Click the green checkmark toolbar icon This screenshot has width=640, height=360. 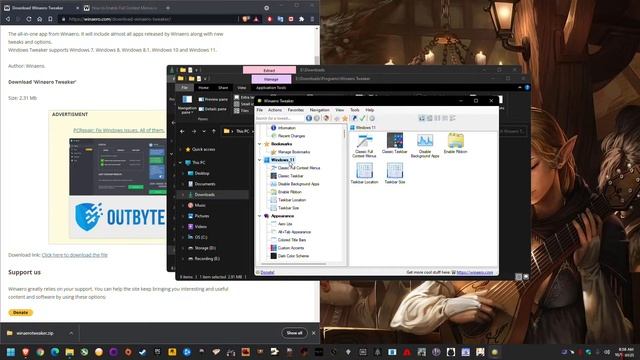362,118
